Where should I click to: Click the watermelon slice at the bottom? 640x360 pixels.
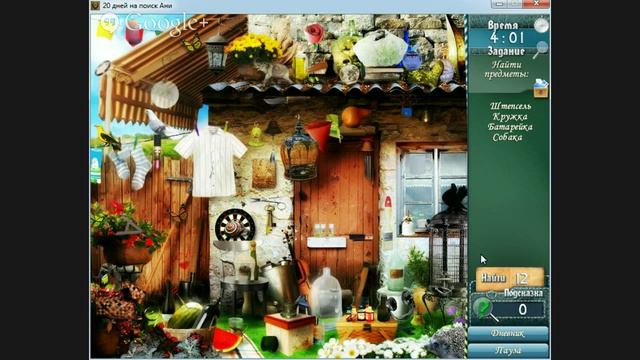[227, 340]
